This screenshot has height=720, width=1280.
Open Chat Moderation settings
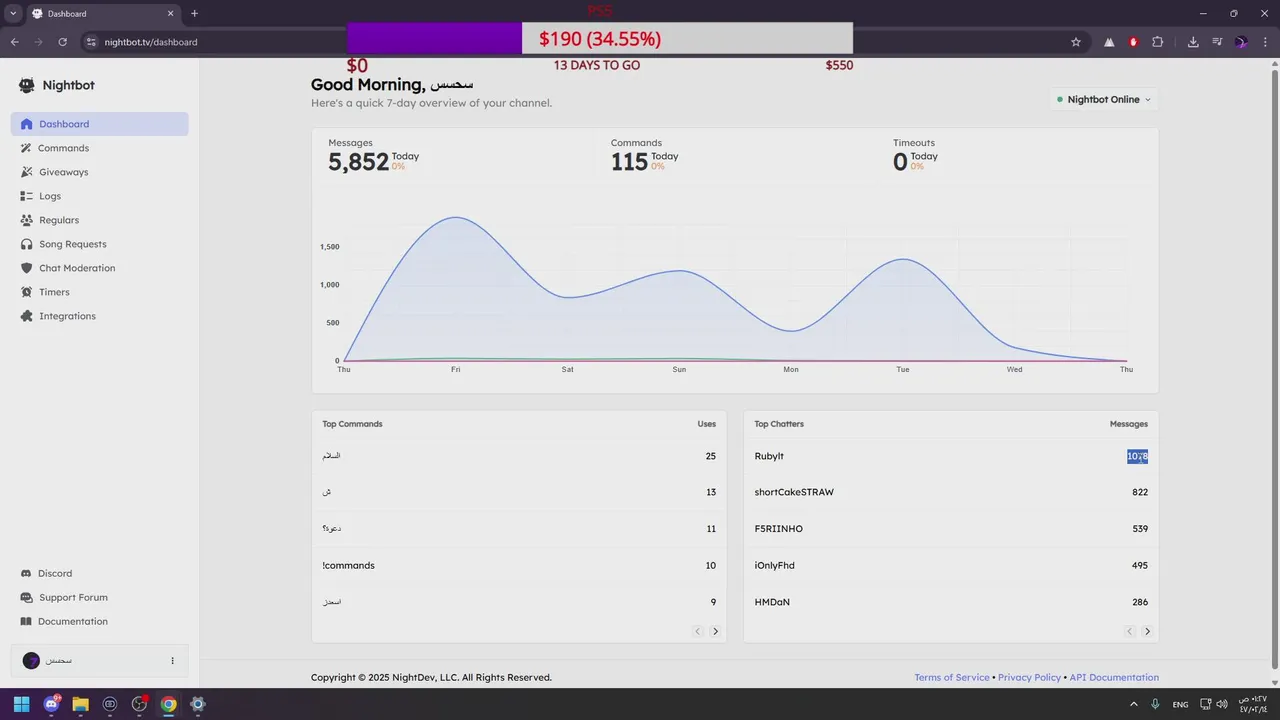99,268
